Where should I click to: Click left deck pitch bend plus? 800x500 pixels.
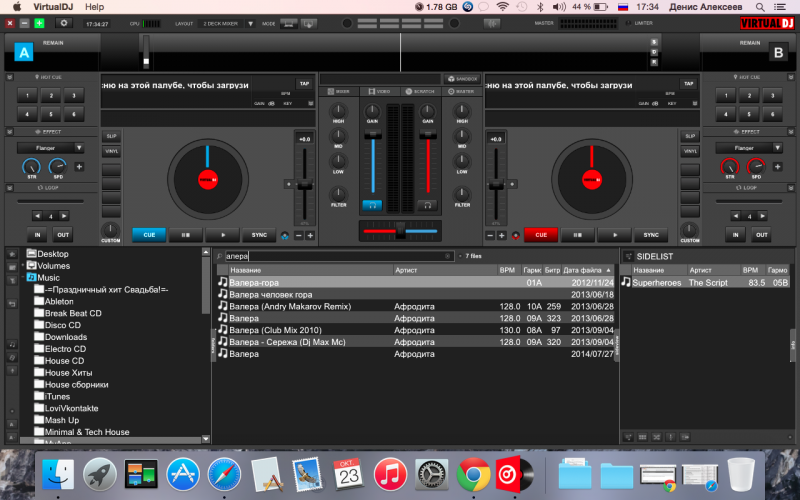pyautogui.click(x=310, y=235)
